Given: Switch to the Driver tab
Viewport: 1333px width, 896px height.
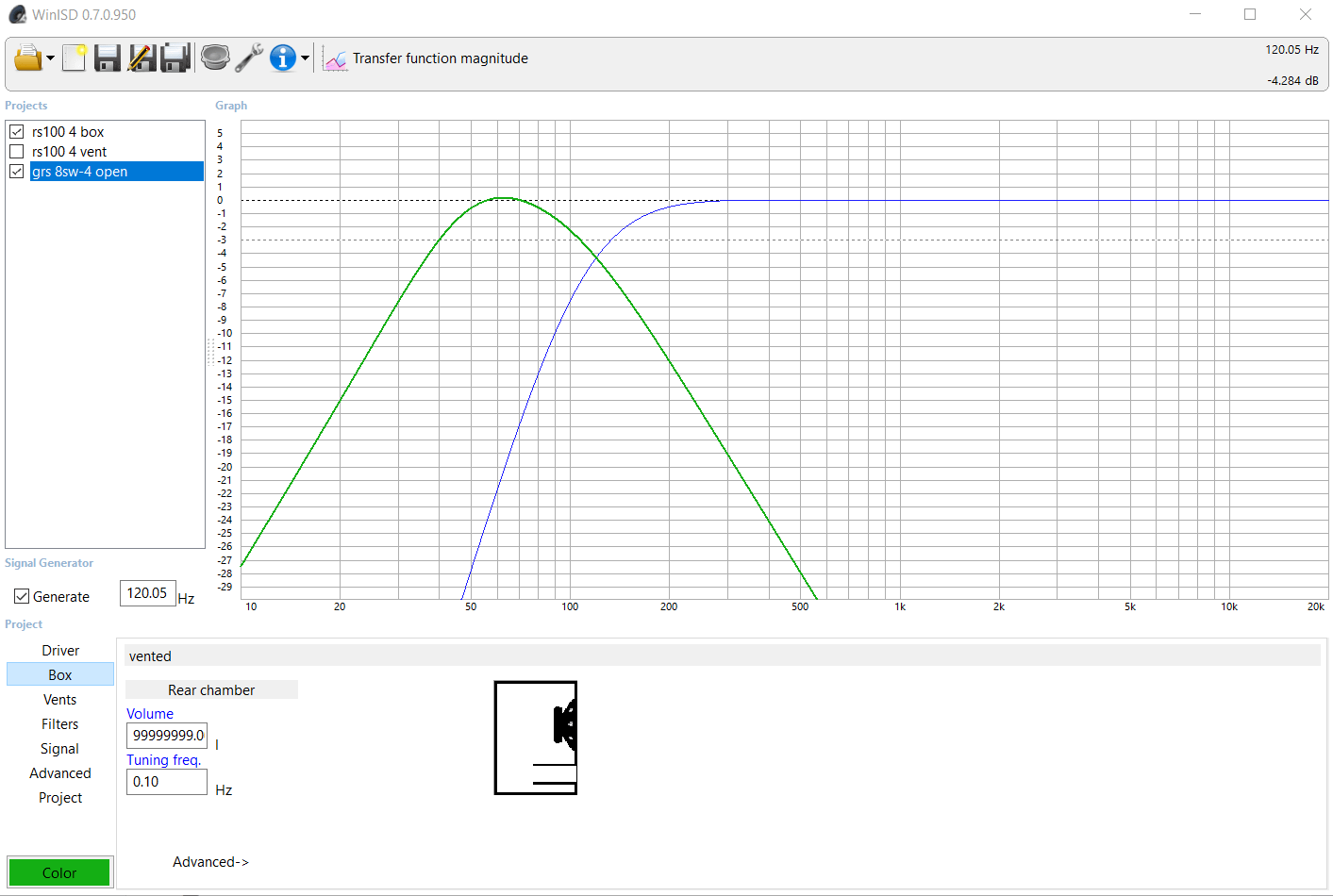Looking at the screenshot, I should [60, 651].
